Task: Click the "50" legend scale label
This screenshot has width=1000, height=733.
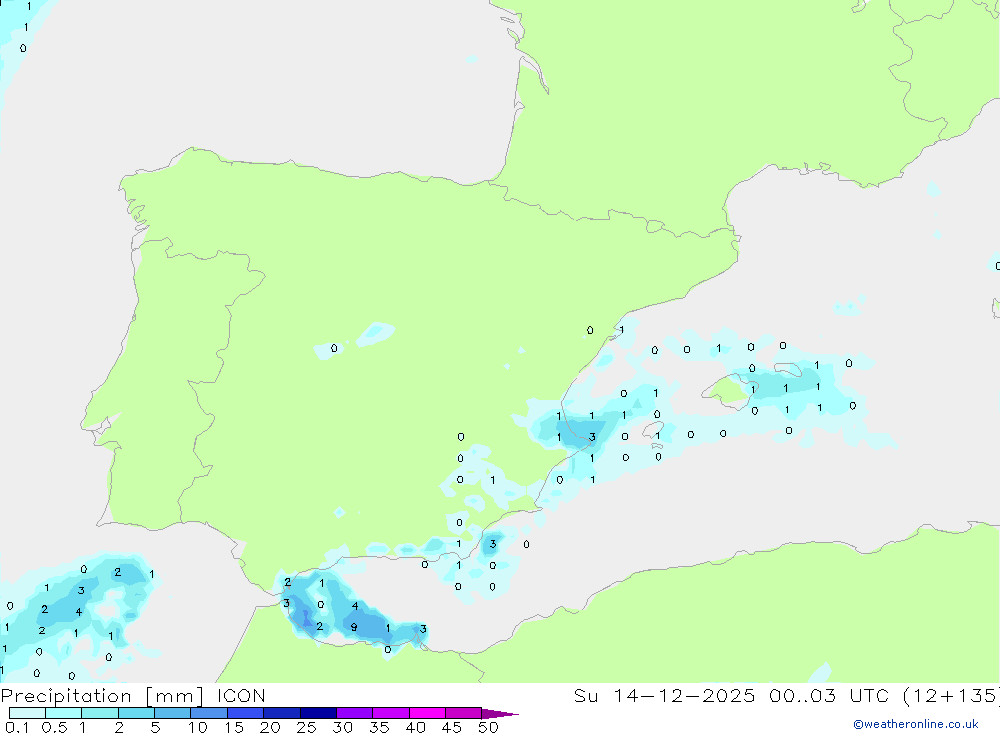Action: [489, 727]
